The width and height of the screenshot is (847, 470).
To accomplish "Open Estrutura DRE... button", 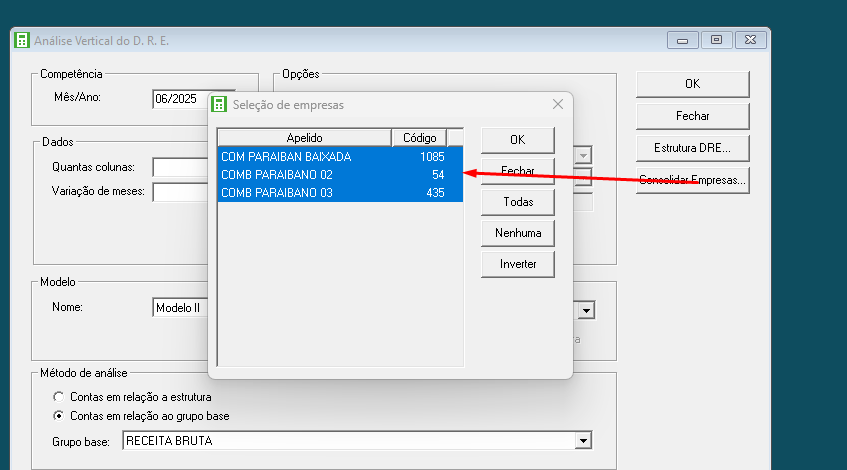I will tap(692, 148).
